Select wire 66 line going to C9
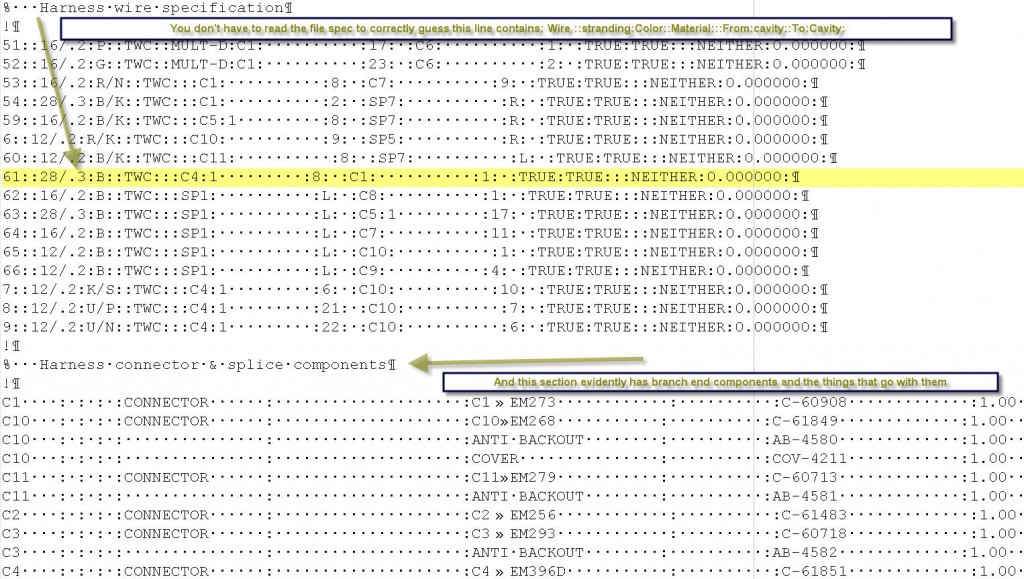The width and height of the screenshot is (1024, 579). [x=400, y=271]
